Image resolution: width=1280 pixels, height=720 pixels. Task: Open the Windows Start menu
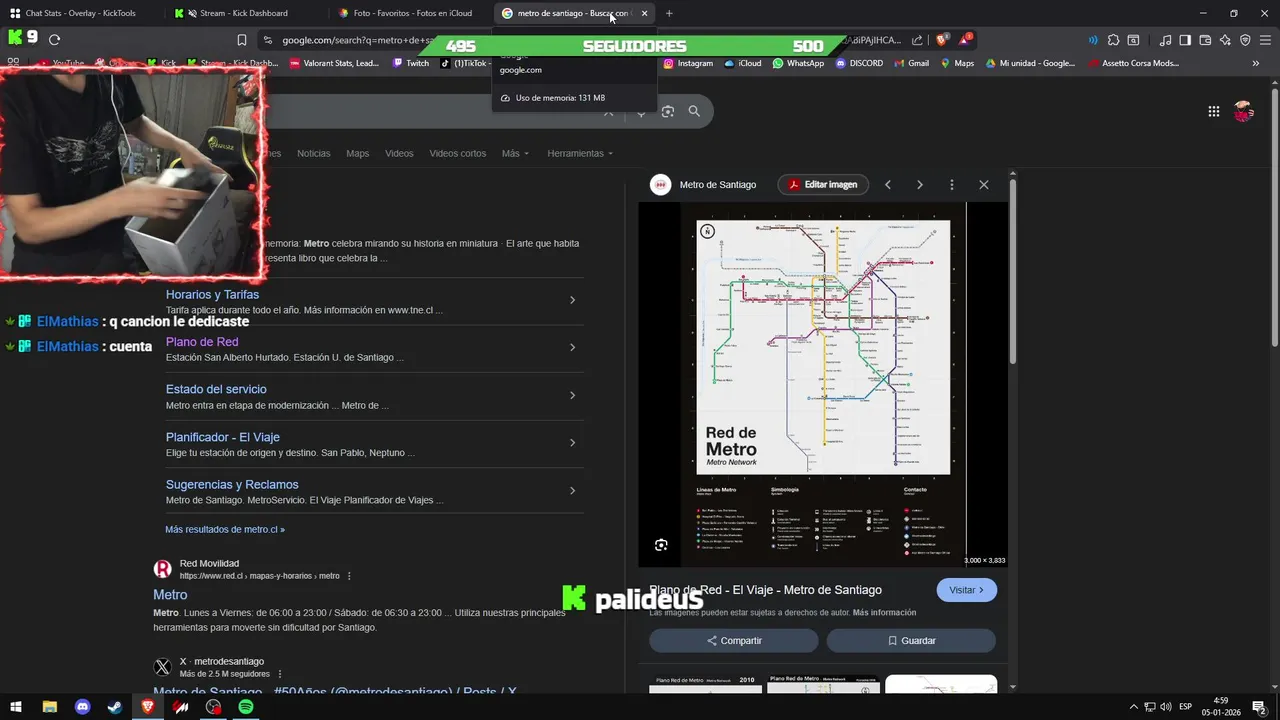(16, 707)
